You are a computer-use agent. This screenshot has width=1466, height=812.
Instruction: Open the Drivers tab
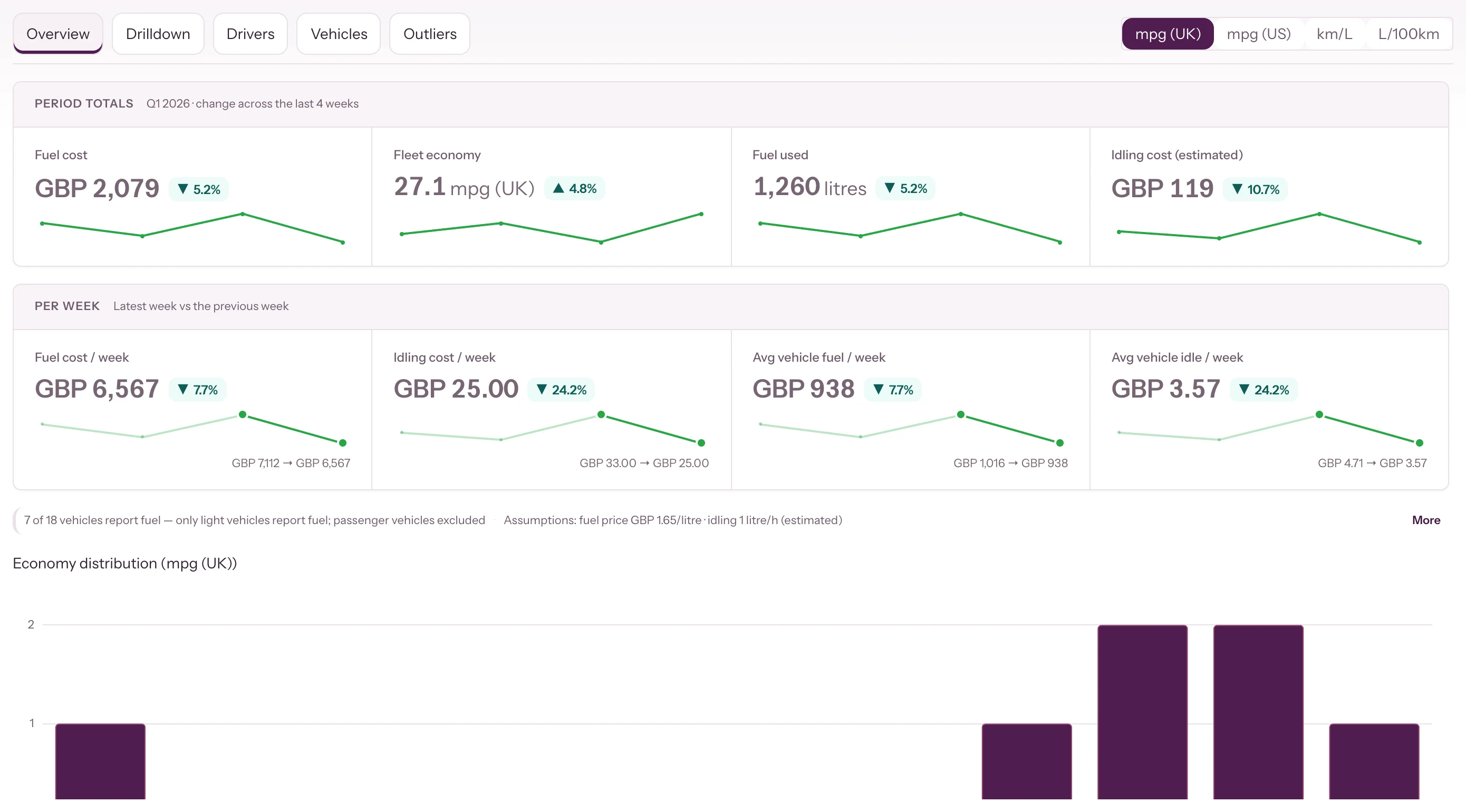[250, 34]
